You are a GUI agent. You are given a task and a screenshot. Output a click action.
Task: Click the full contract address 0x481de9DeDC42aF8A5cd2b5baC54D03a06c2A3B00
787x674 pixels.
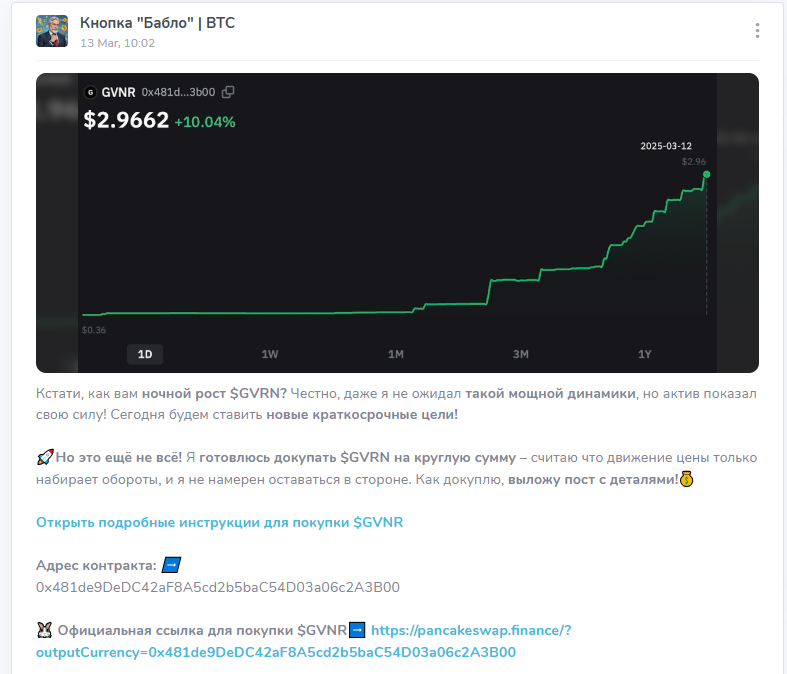point(218,587)
